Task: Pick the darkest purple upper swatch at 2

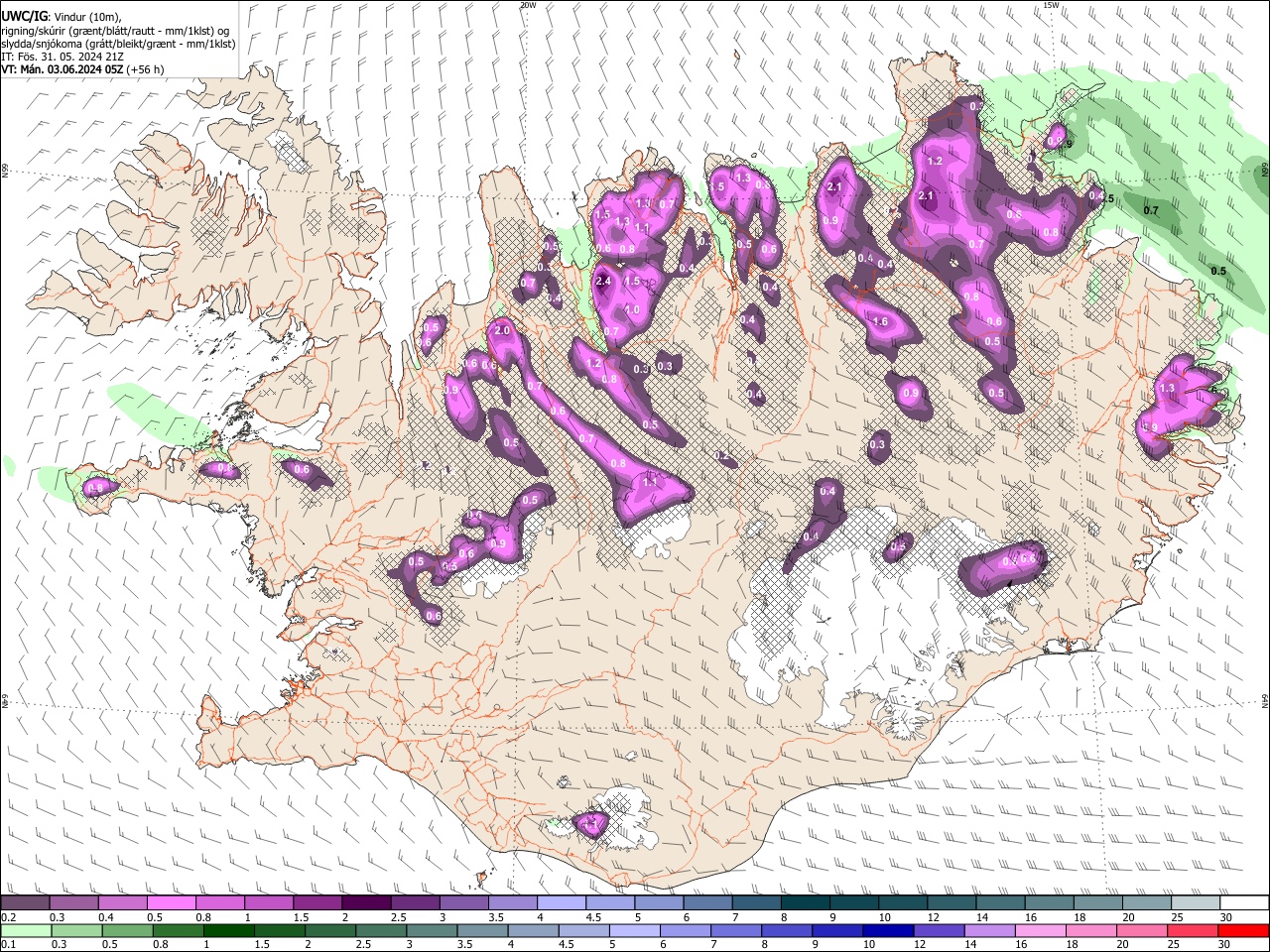Action: [x=366, y=903]
